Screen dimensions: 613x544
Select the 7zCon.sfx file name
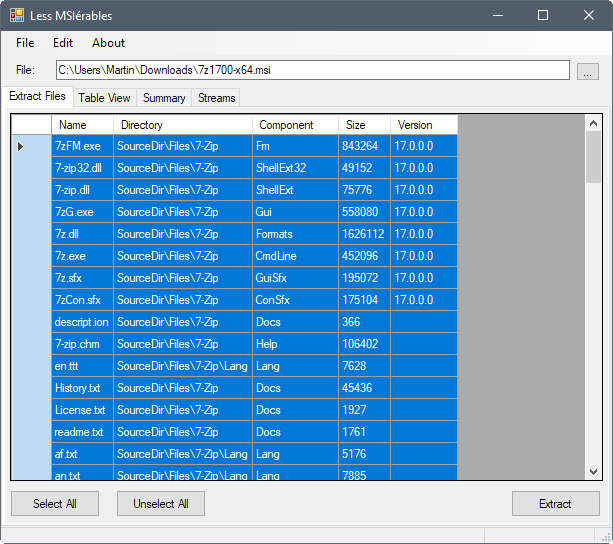[78, 300]
